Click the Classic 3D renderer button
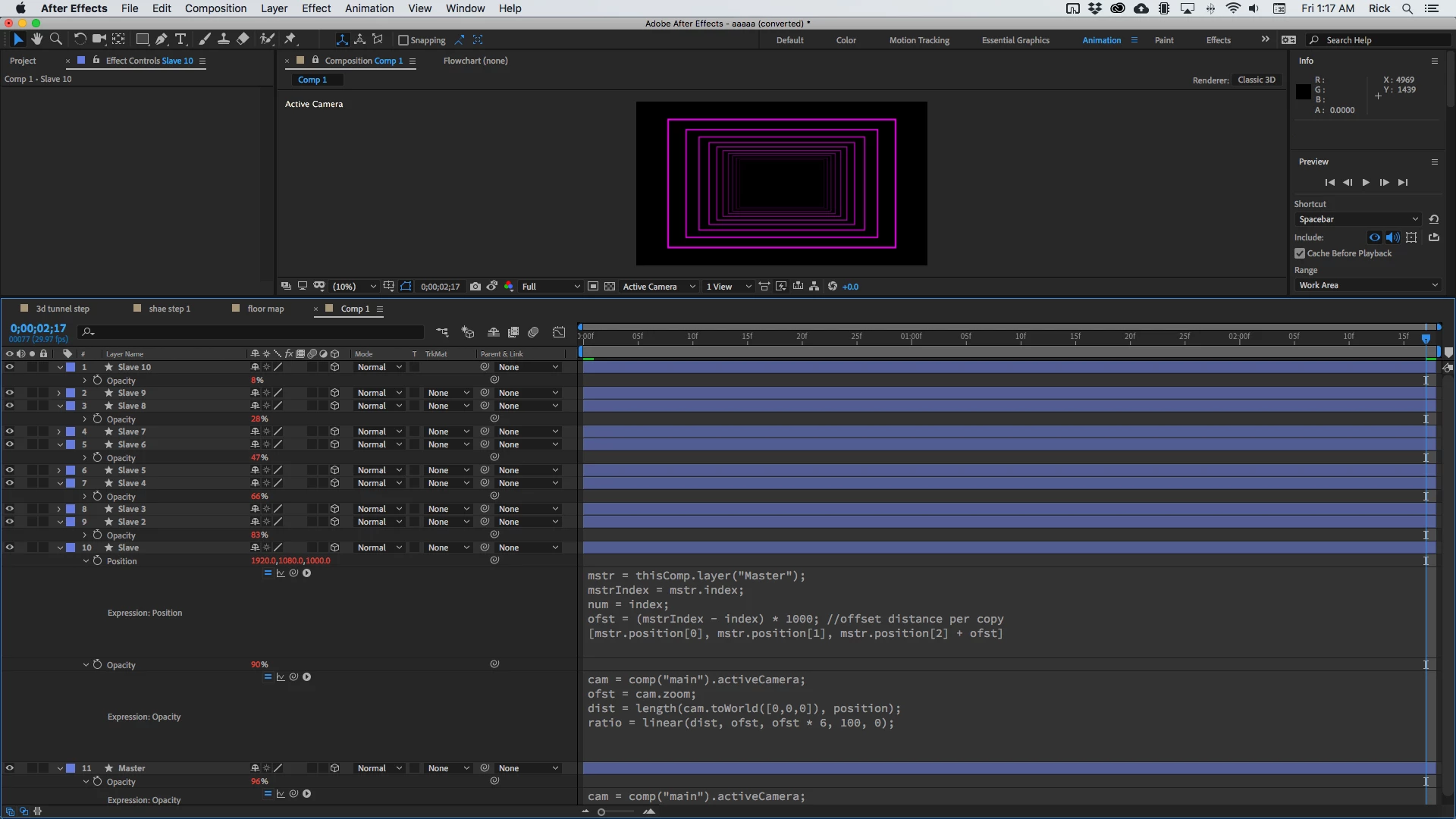 (1256, 80)
